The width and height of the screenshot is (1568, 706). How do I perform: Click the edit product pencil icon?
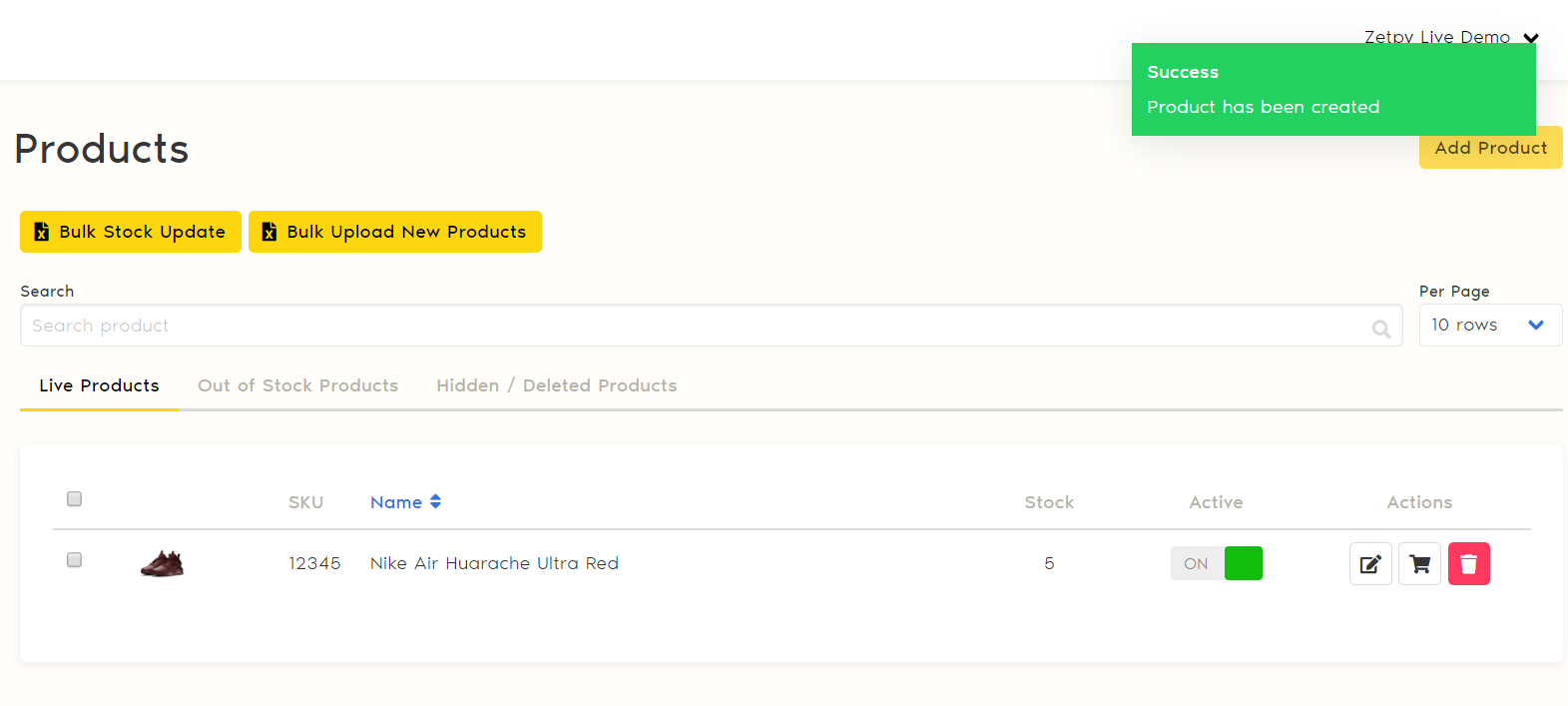[x=1370, y=564]
